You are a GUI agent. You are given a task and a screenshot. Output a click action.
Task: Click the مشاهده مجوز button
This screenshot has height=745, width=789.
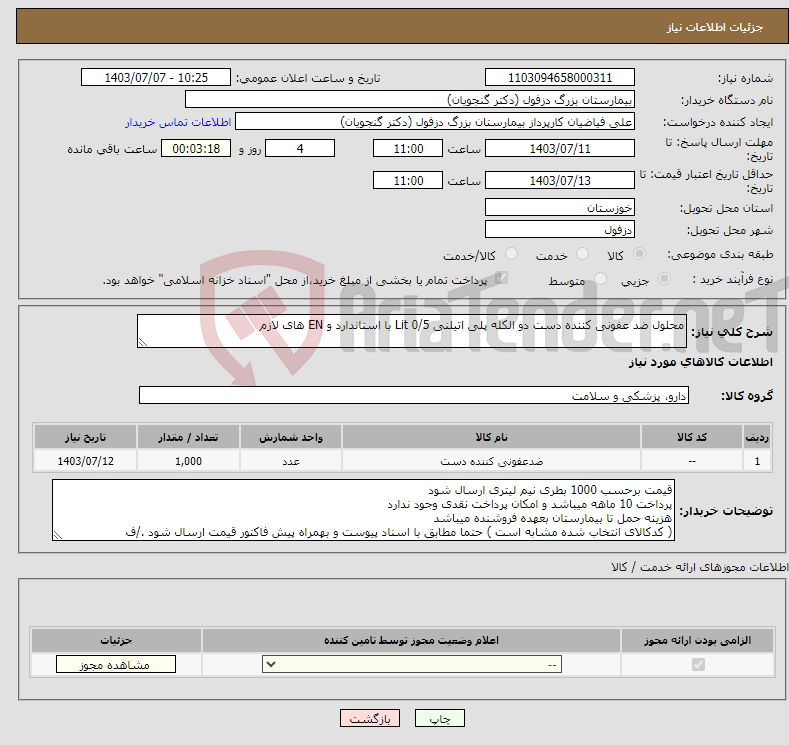pyautogui.click(x=116, y=665)
